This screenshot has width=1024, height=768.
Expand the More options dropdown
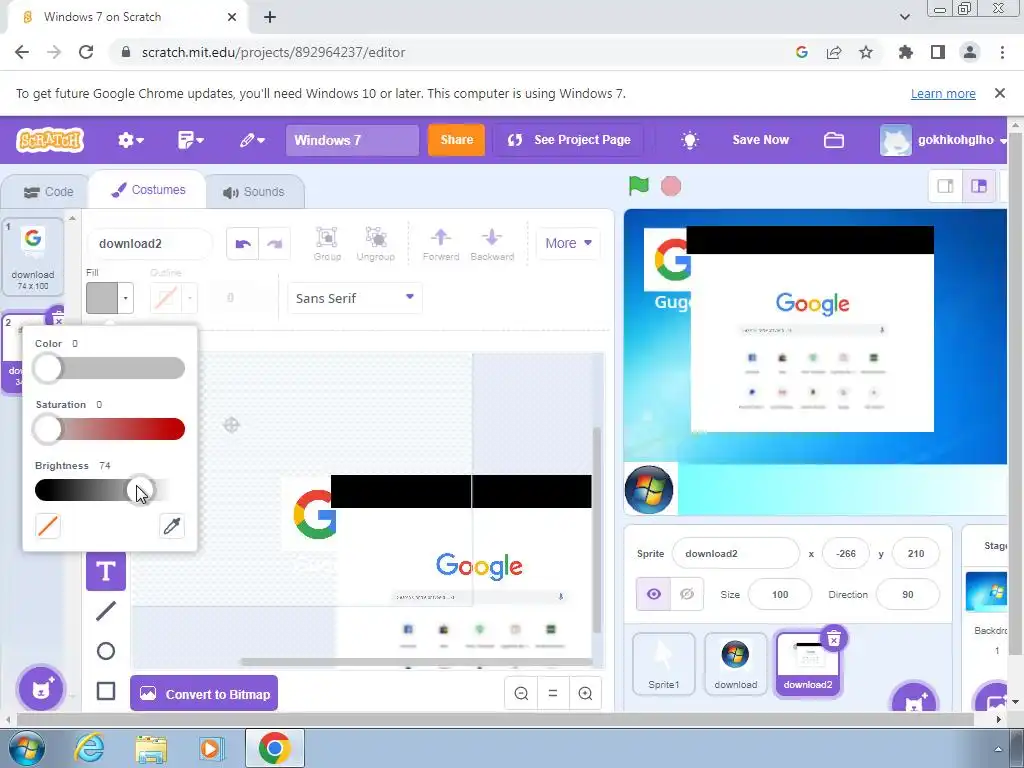(568, 243)
